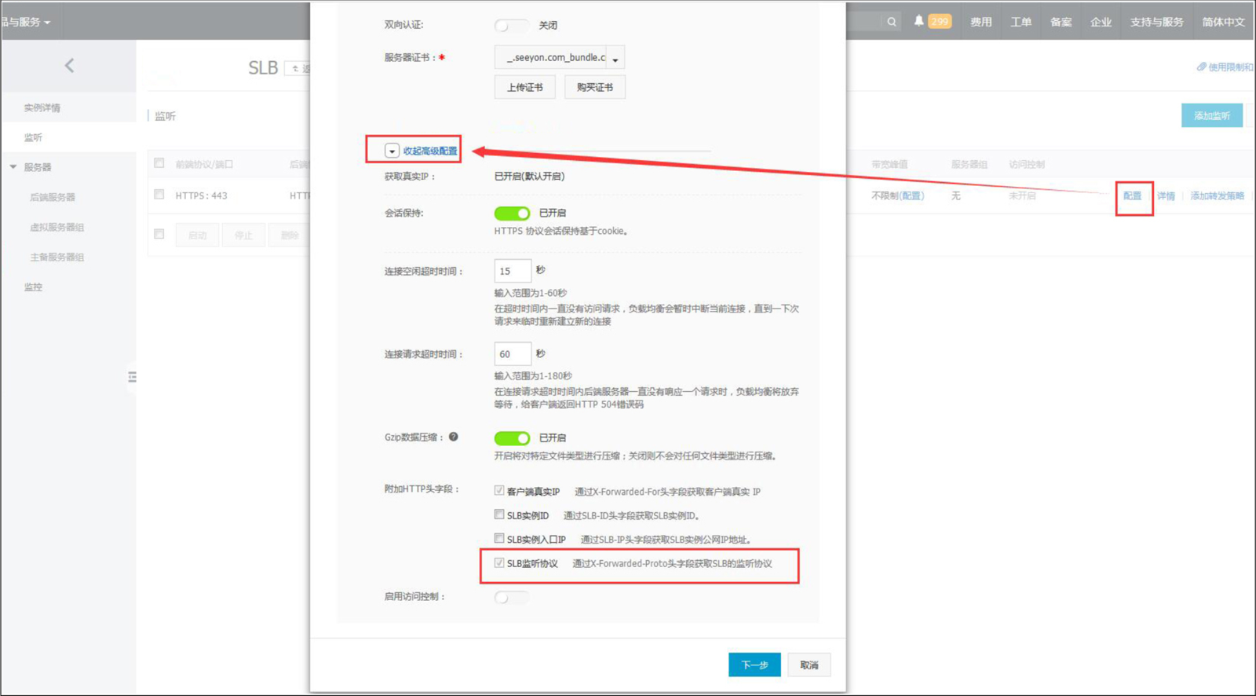This screenshot has height=696, width=1256.
Task: Click the return button next to SLB title
Action: click(298, 68)
